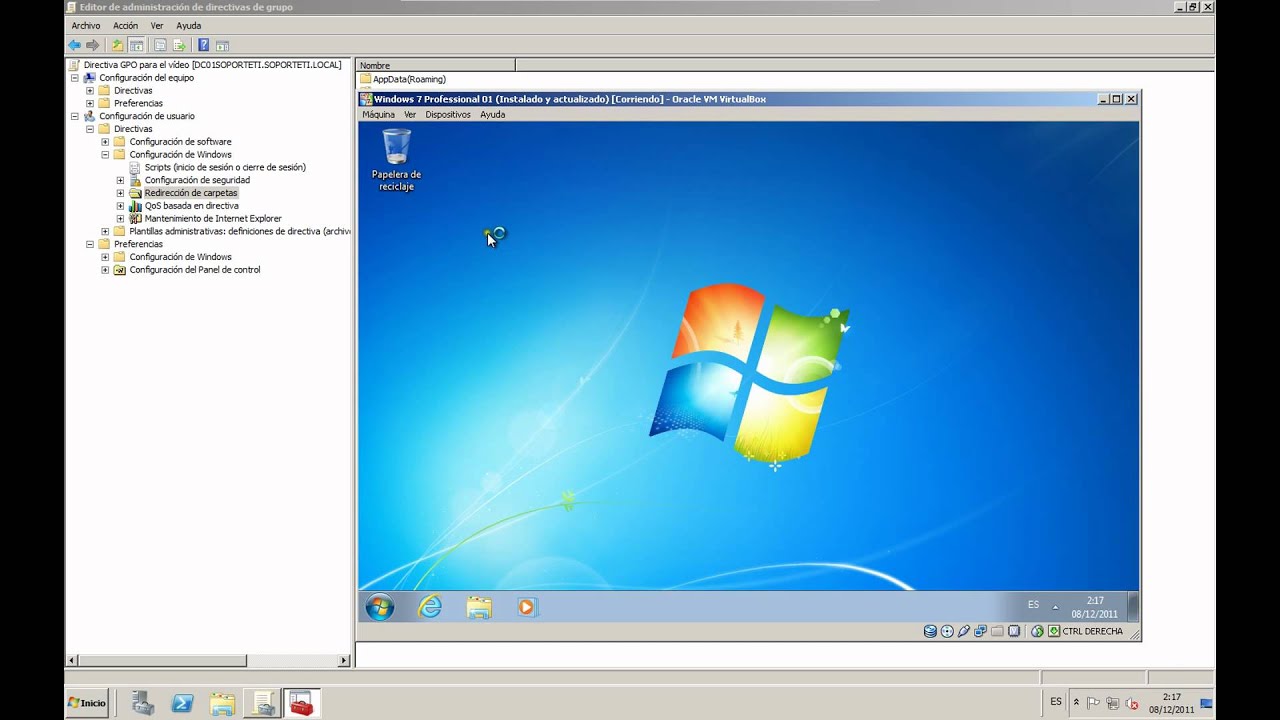
Task: Go up one level in the console tree
Action: click(x=118, y=45)
